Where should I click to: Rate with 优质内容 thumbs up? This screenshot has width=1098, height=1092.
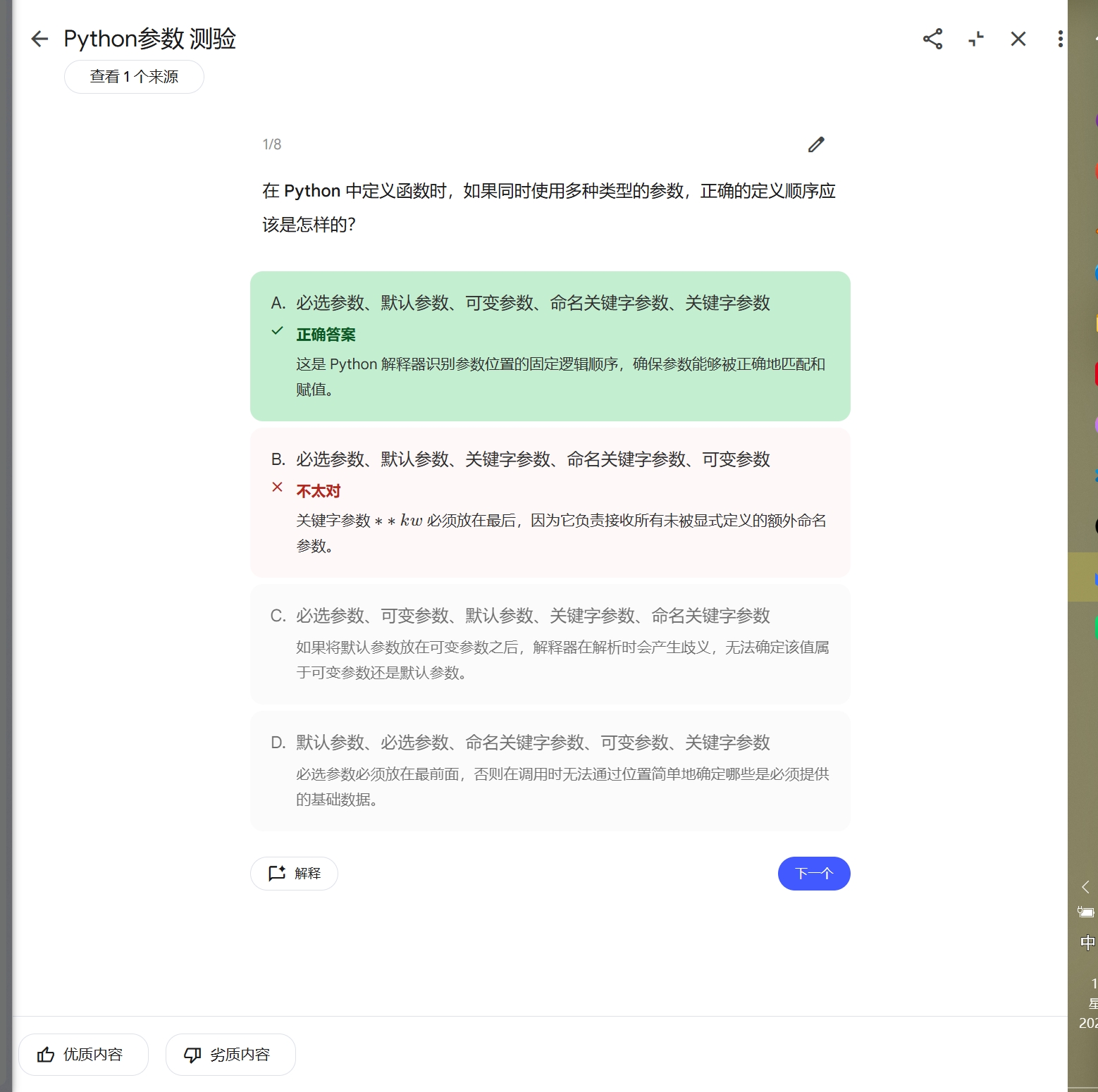tap(83, 1055)
